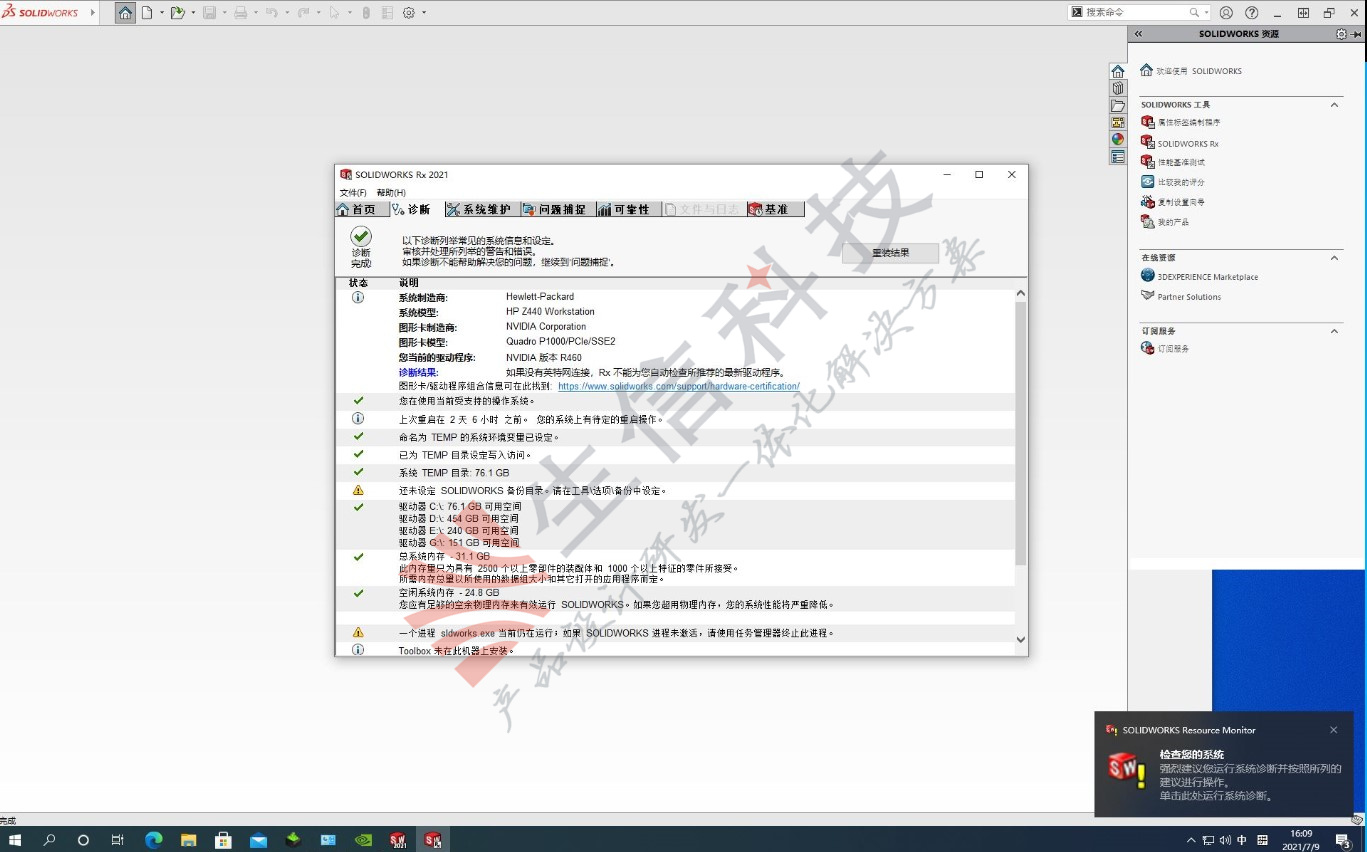Open the 复制设置向导 wizard
The width and height of the screenshot is (1367, 852).
click(1173, 202)
